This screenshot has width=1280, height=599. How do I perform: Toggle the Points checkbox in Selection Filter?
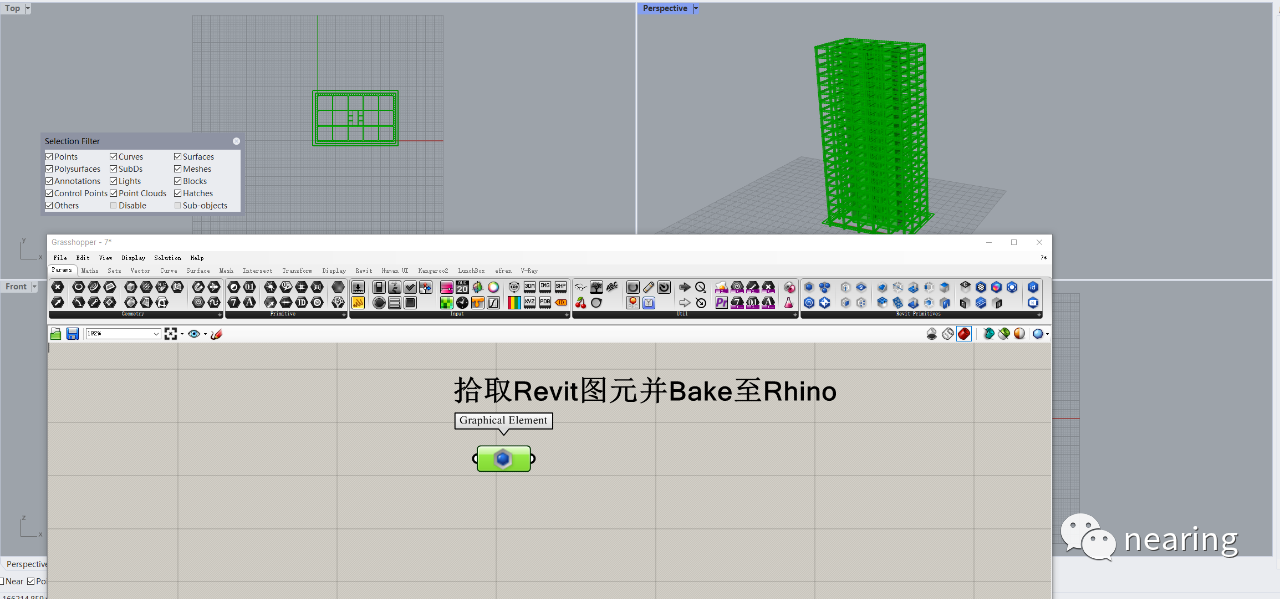pyautogui.click(x=49, y=157)
